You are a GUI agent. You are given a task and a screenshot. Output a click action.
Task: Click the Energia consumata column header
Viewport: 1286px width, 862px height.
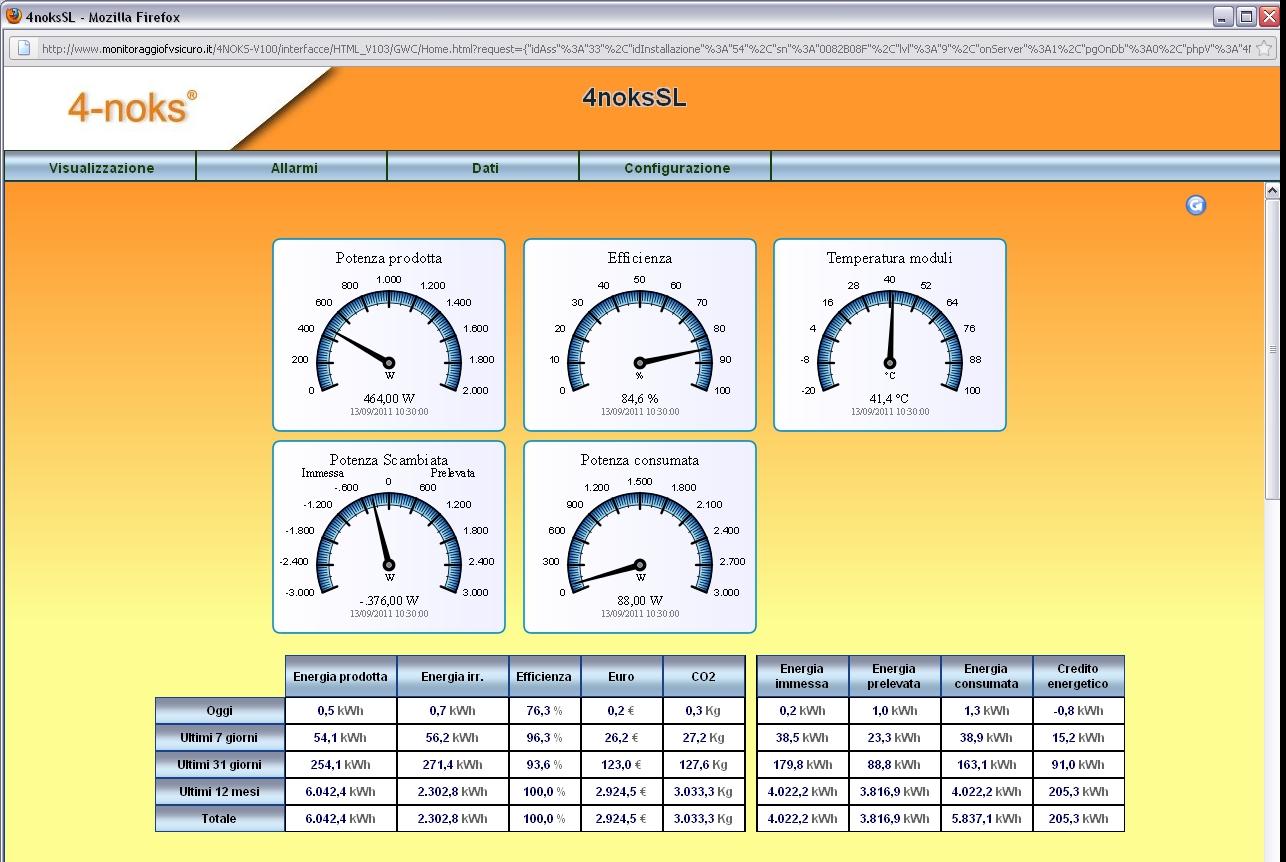click(987, 676)
